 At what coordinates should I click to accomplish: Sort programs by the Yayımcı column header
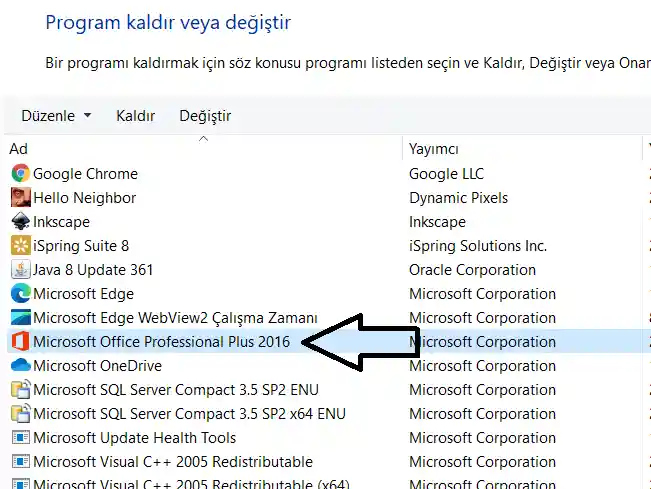tap(522, 149)
